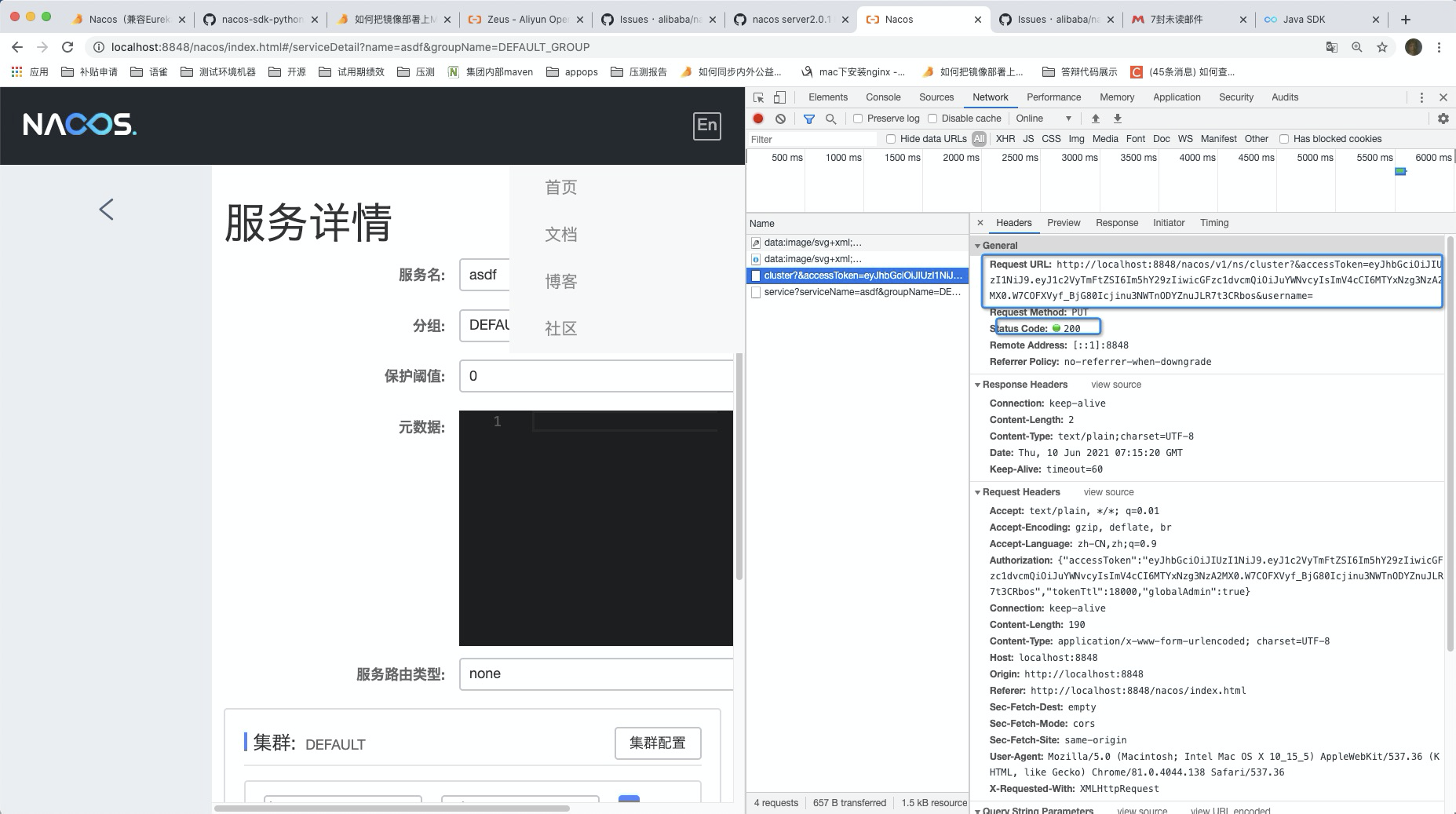Toggle the network filter funnel icon
Screen dimensions: 1456x814
tap(808, 119)
